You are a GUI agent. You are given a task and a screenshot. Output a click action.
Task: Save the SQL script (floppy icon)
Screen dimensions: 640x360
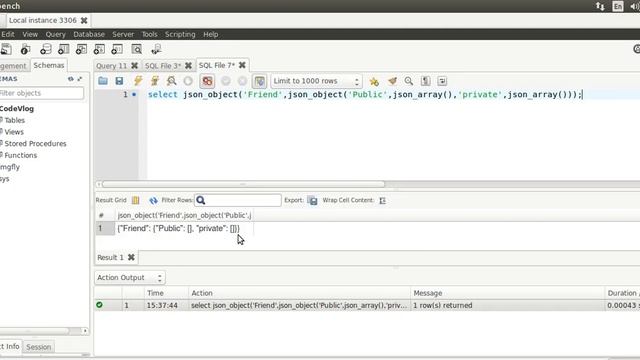tap(119, 81)
